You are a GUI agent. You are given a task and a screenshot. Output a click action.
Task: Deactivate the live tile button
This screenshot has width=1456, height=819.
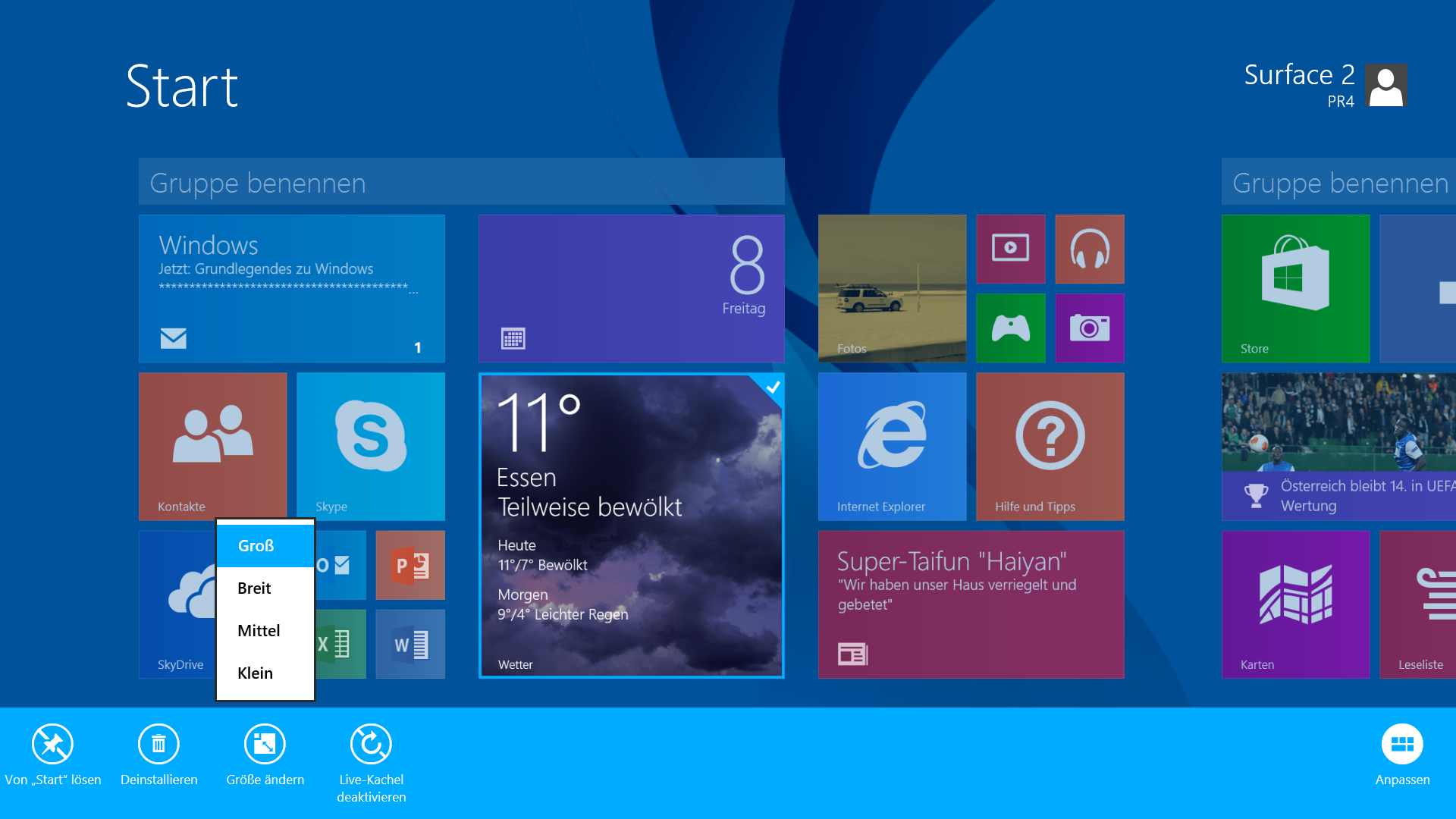click(x=371, y=745)
